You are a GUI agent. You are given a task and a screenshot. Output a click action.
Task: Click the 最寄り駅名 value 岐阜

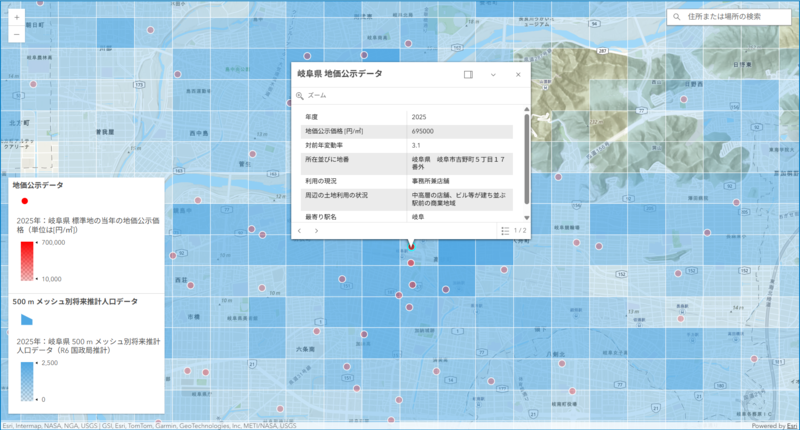pyautogui.click(x=418, y=217)
